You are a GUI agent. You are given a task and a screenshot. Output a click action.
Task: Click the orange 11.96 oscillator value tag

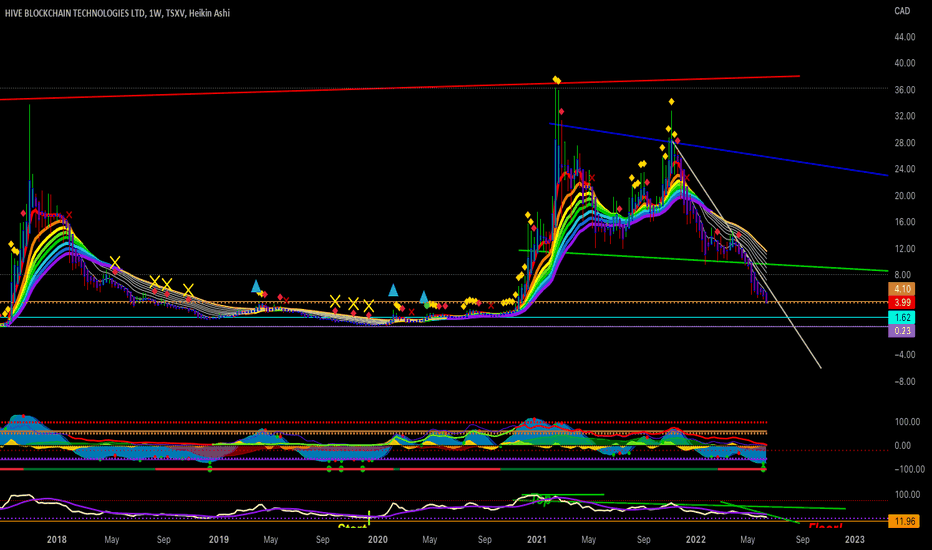(903, 521)
